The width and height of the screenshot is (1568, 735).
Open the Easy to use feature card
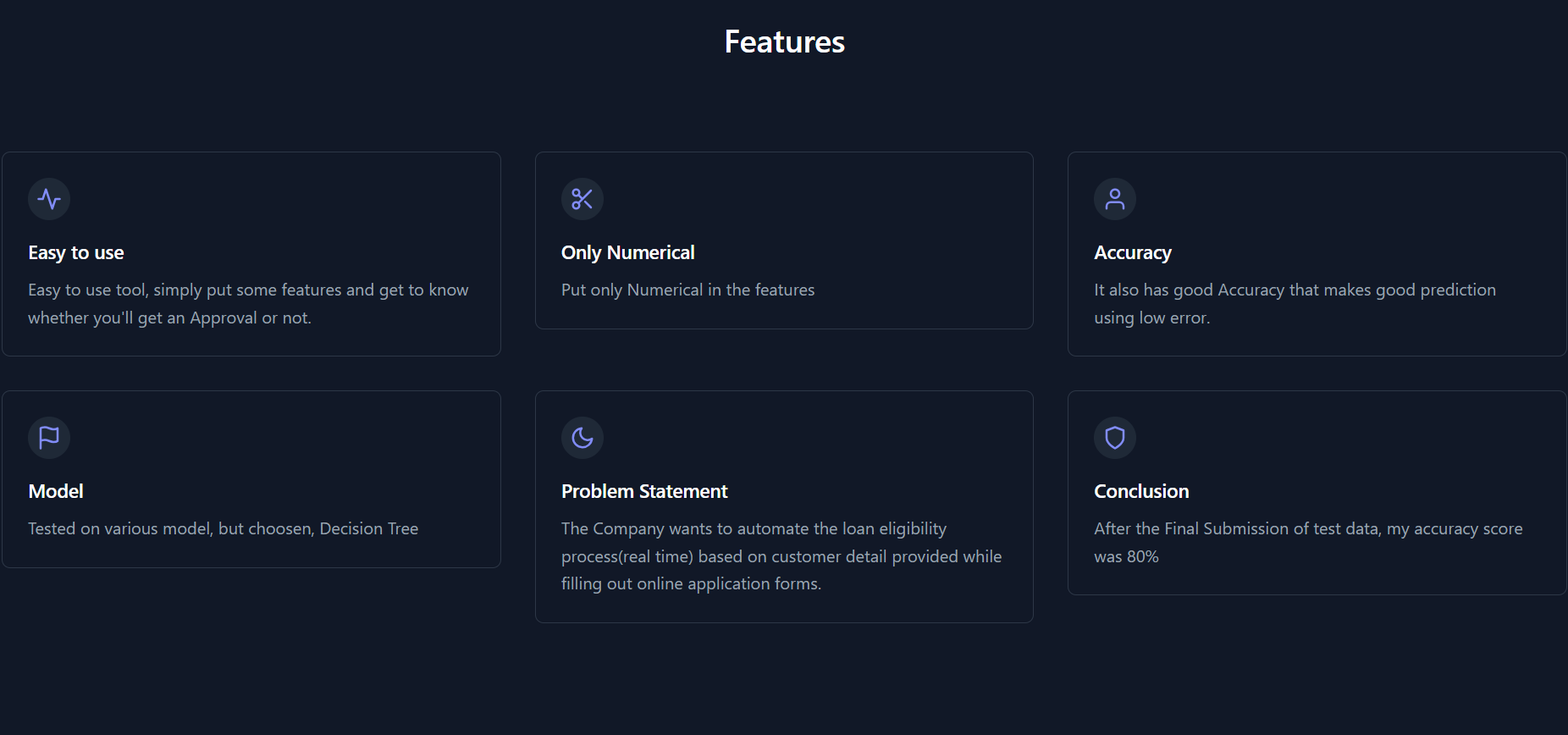[x=251, y=253]
